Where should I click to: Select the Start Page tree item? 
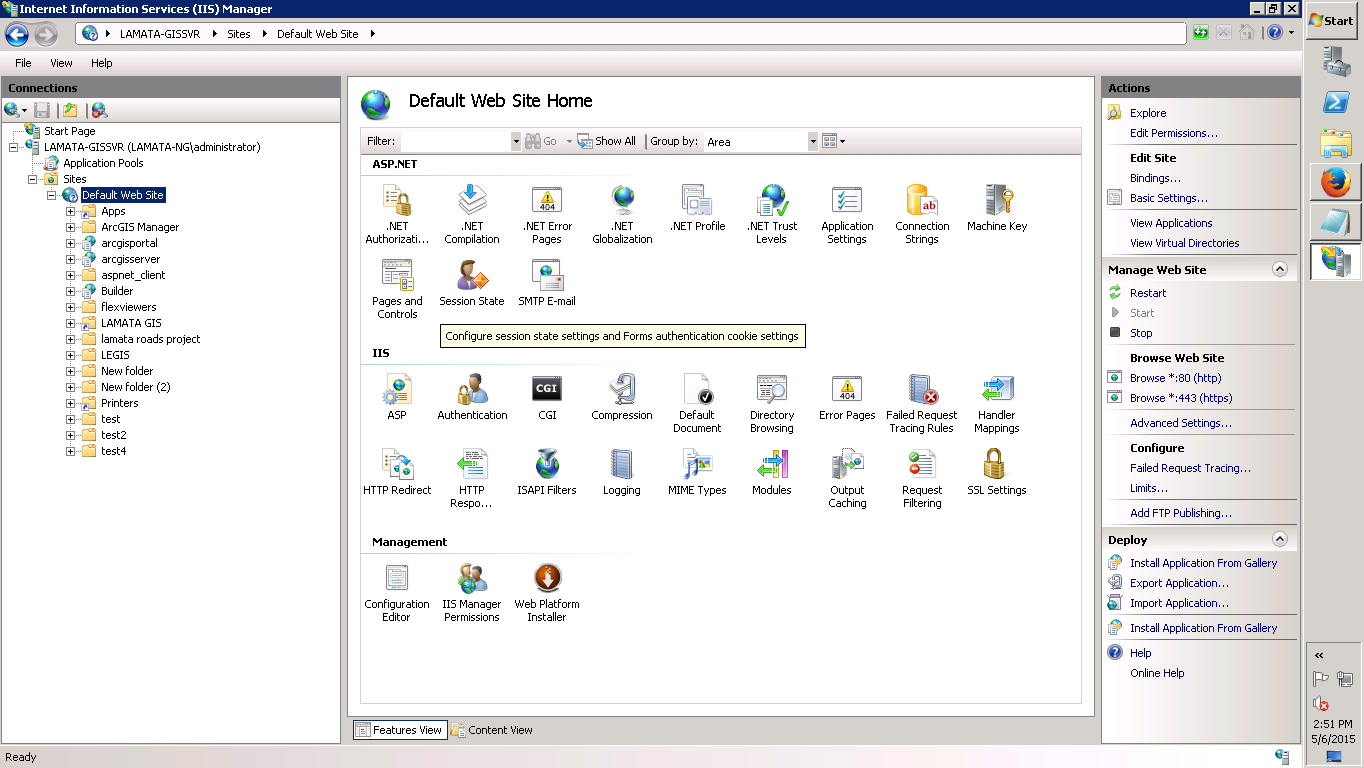click(69, 131)
